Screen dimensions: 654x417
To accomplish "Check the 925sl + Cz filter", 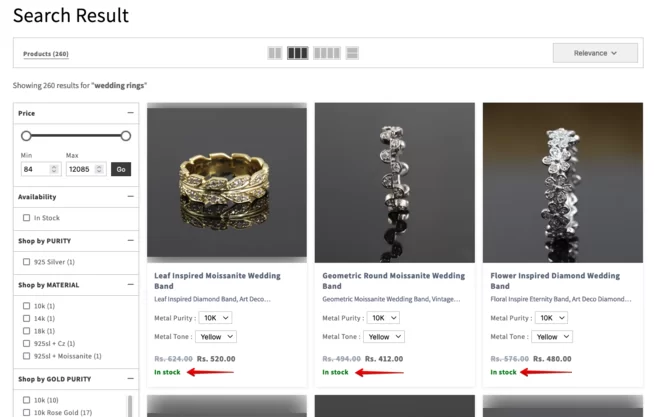I will coord(27,344).
